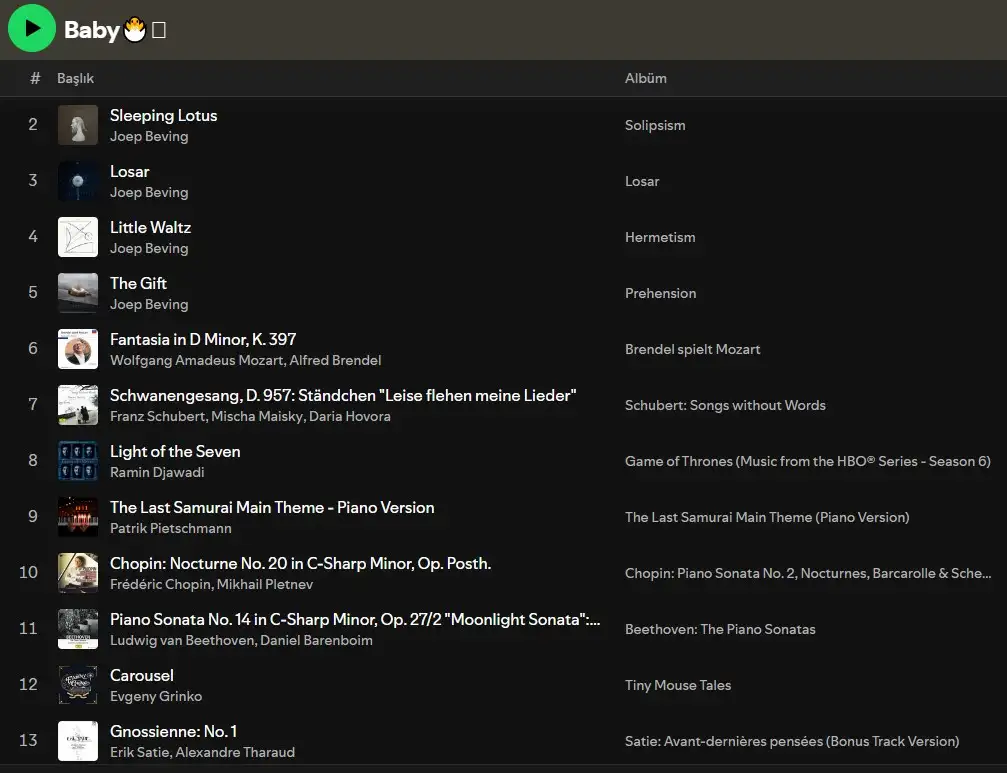Screen dimensions: 1007x773
Task: Open Joep Beving artist under The Gift
Action: 149,304
